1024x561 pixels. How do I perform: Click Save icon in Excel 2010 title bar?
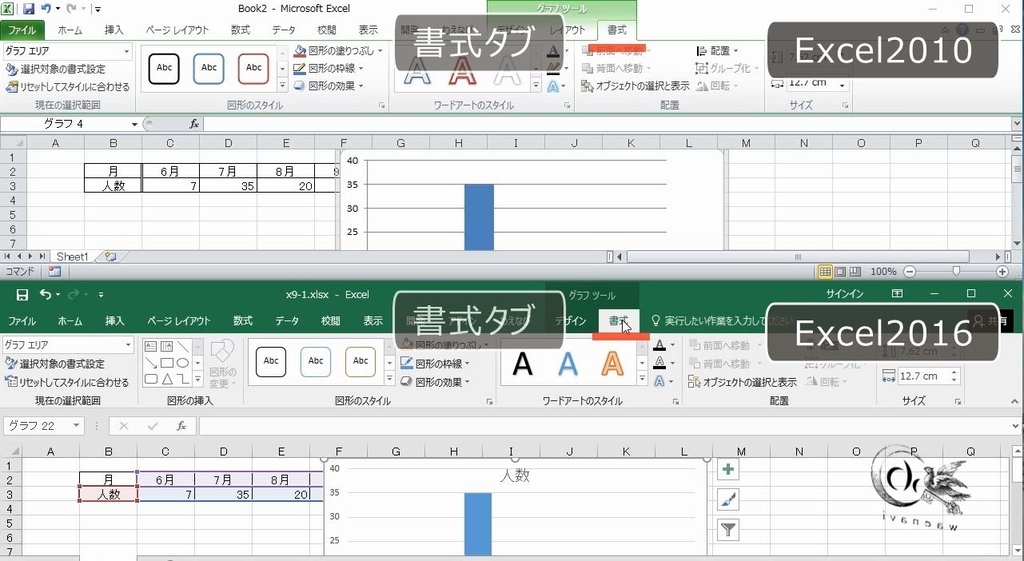tap(29, 8)
